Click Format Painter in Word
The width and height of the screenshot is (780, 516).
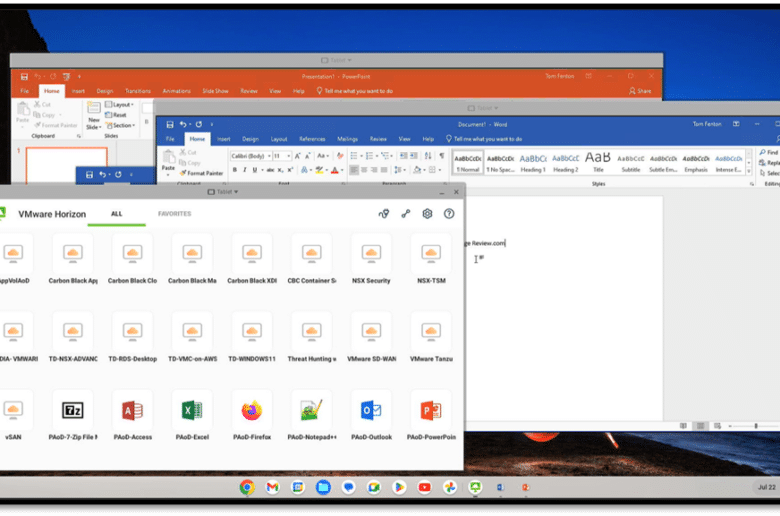click(201, 173)
